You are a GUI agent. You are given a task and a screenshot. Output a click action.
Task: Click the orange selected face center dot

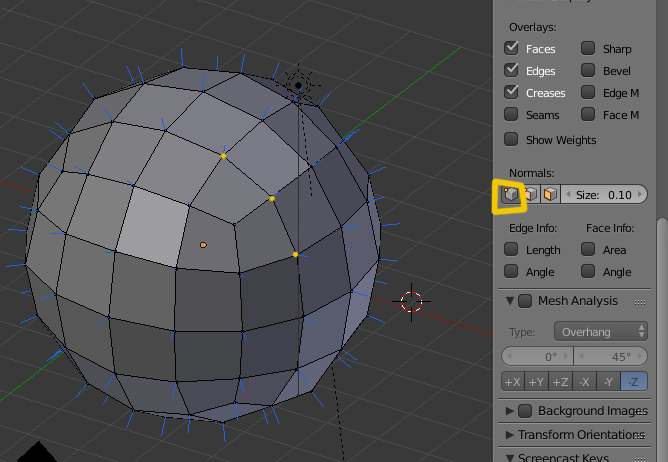click(x=203, y=245)
